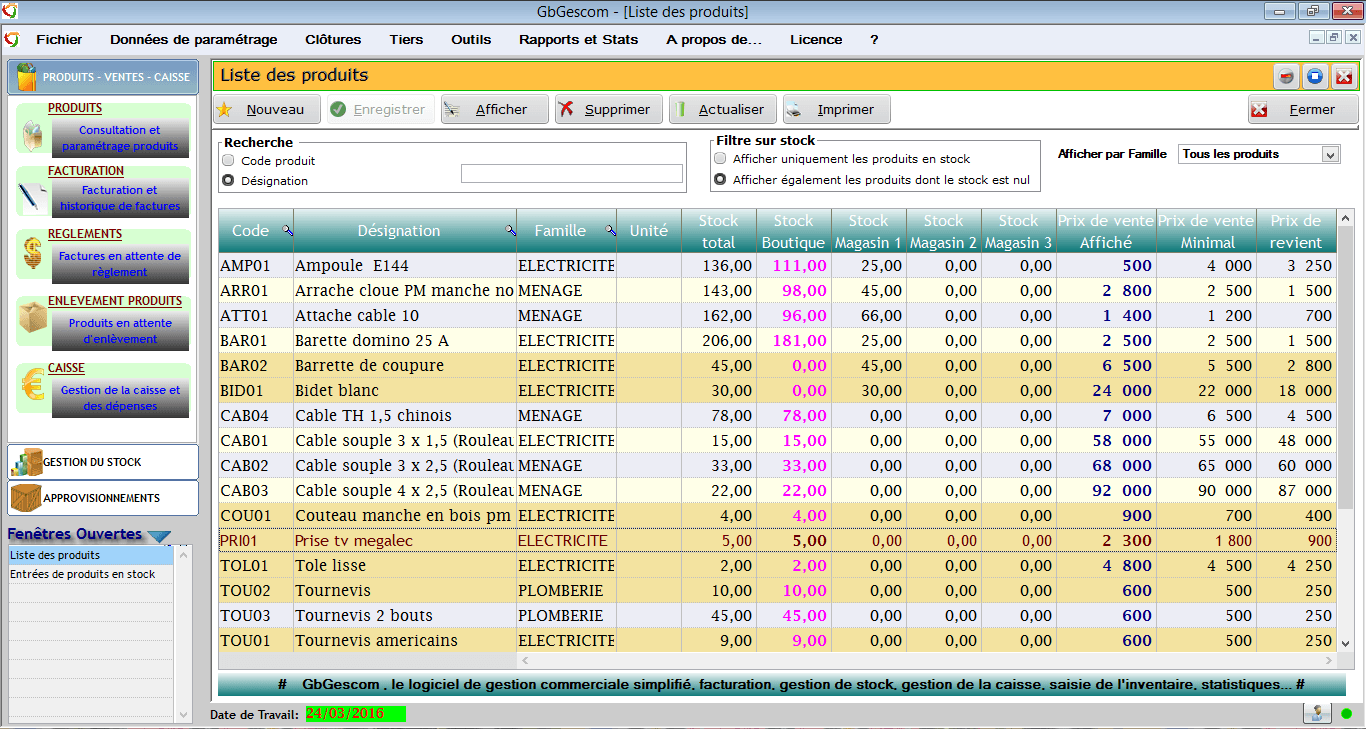
Task: Click the star icon on Nouveau button
Action: coord(225,110)
